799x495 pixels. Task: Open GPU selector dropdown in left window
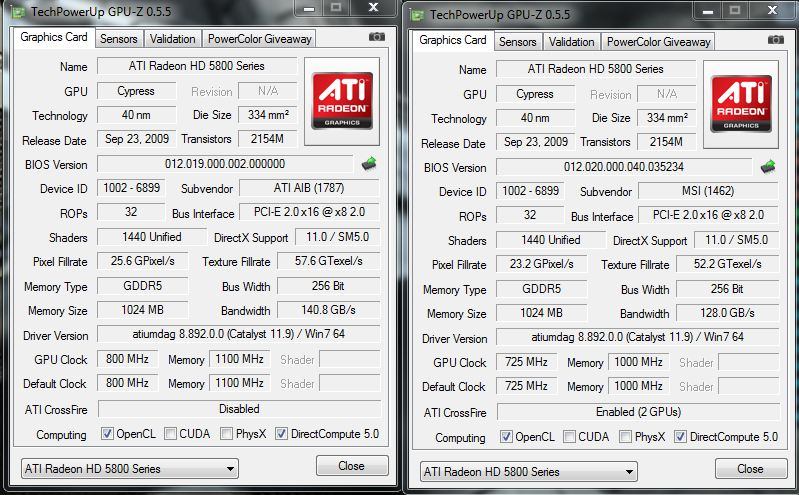[130, 468]
